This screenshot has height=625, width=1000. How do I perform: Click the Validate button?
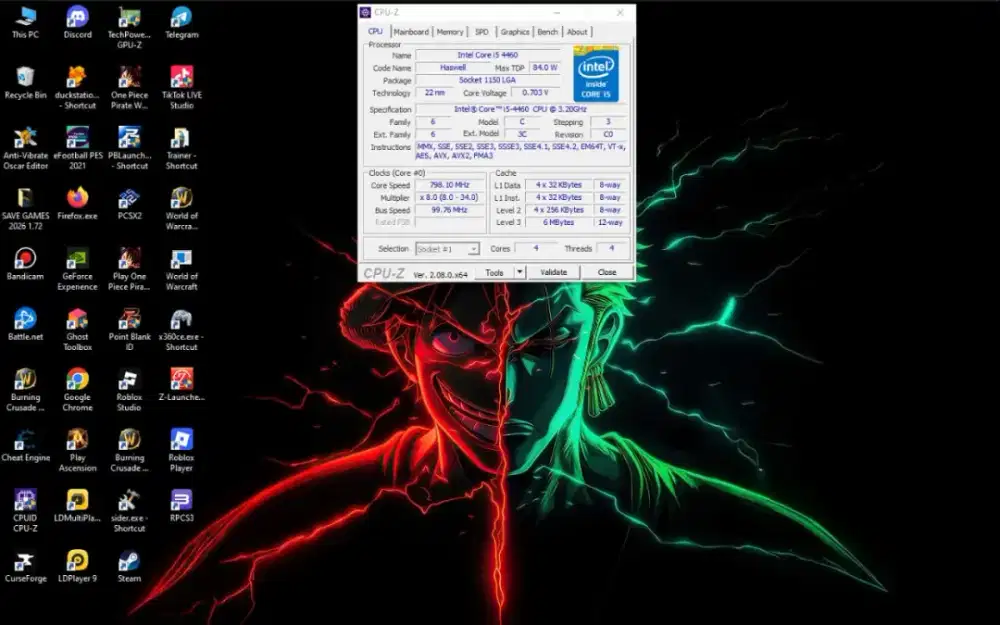pyautogui.click(x=554, y=272)
